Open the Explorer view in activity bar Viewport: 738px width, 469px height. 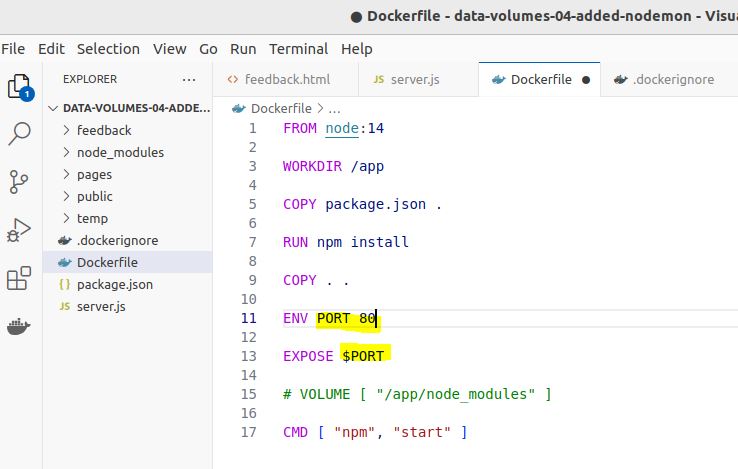tap(19, 87)
